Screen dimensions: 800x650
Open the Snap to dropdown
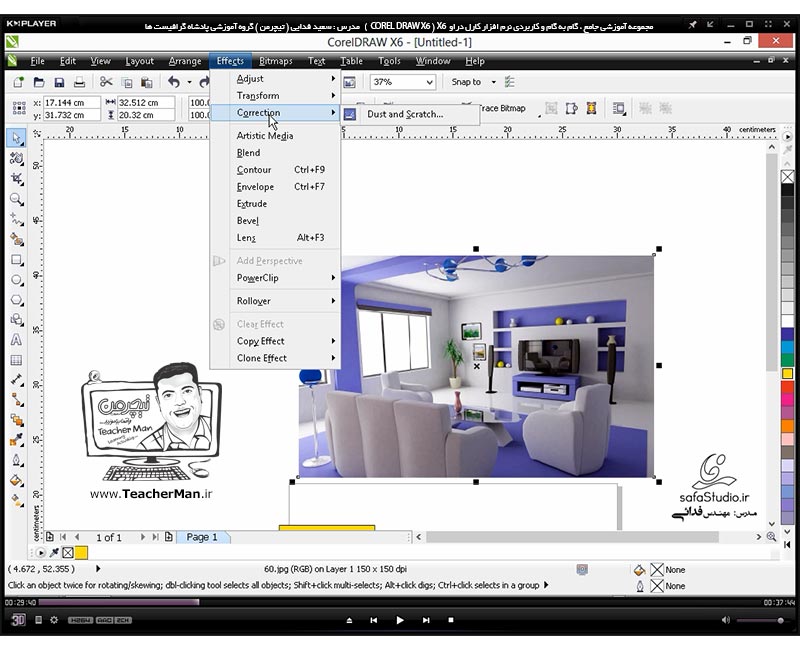pos(493,82)
